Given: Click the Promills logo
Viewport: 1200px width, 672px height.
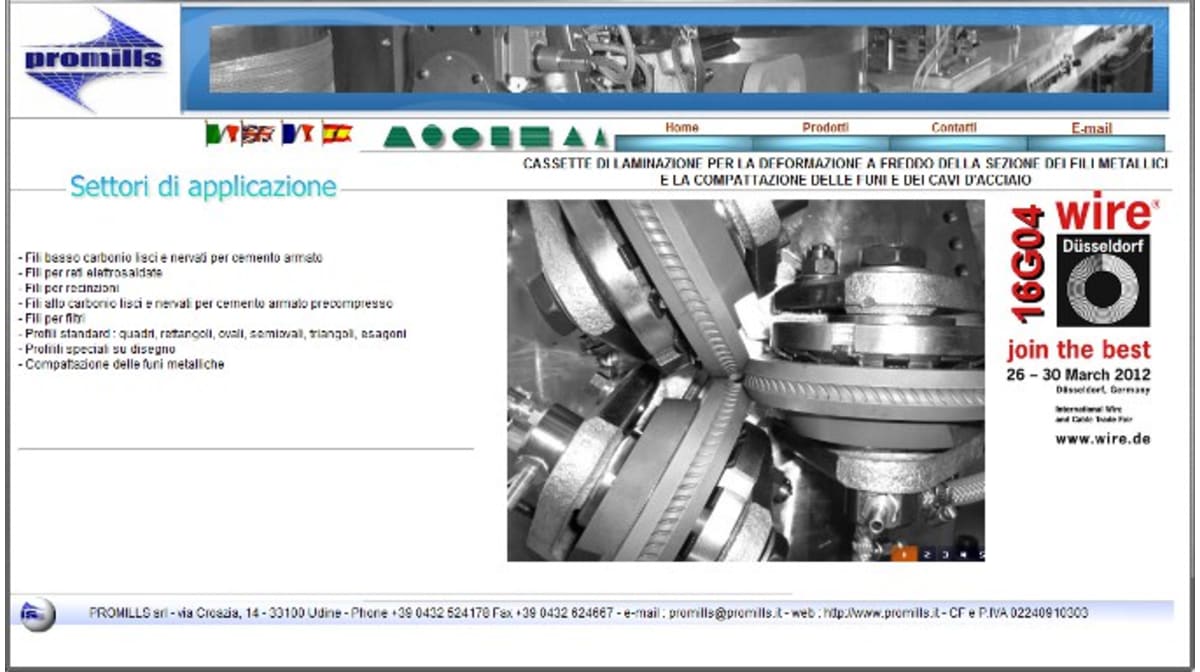Looking at the screenshot, I should click(92, 58).
